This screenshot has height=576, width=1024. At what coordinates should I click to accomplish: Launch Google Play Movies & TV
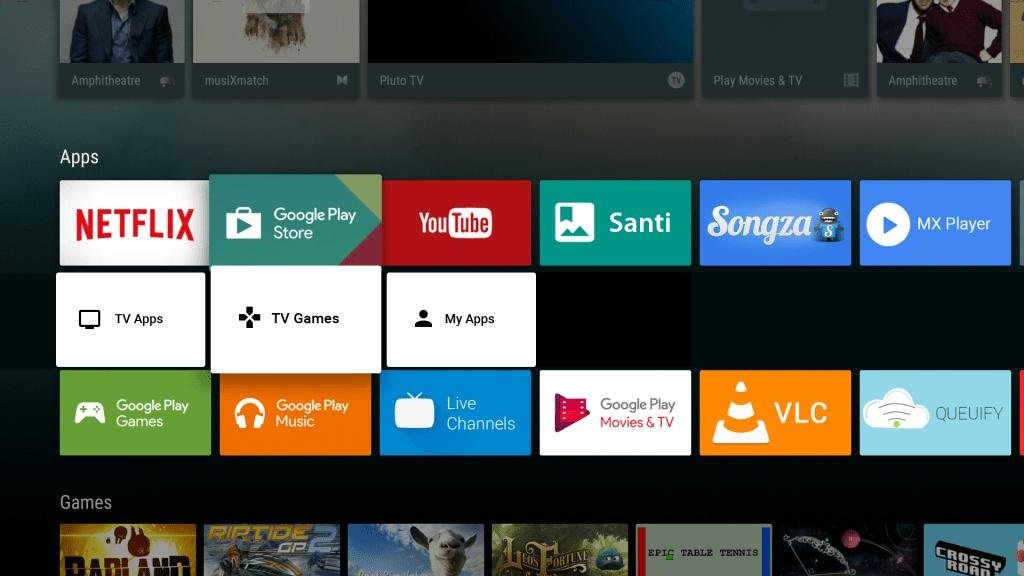pyautogui.click(x=615, y=412)
